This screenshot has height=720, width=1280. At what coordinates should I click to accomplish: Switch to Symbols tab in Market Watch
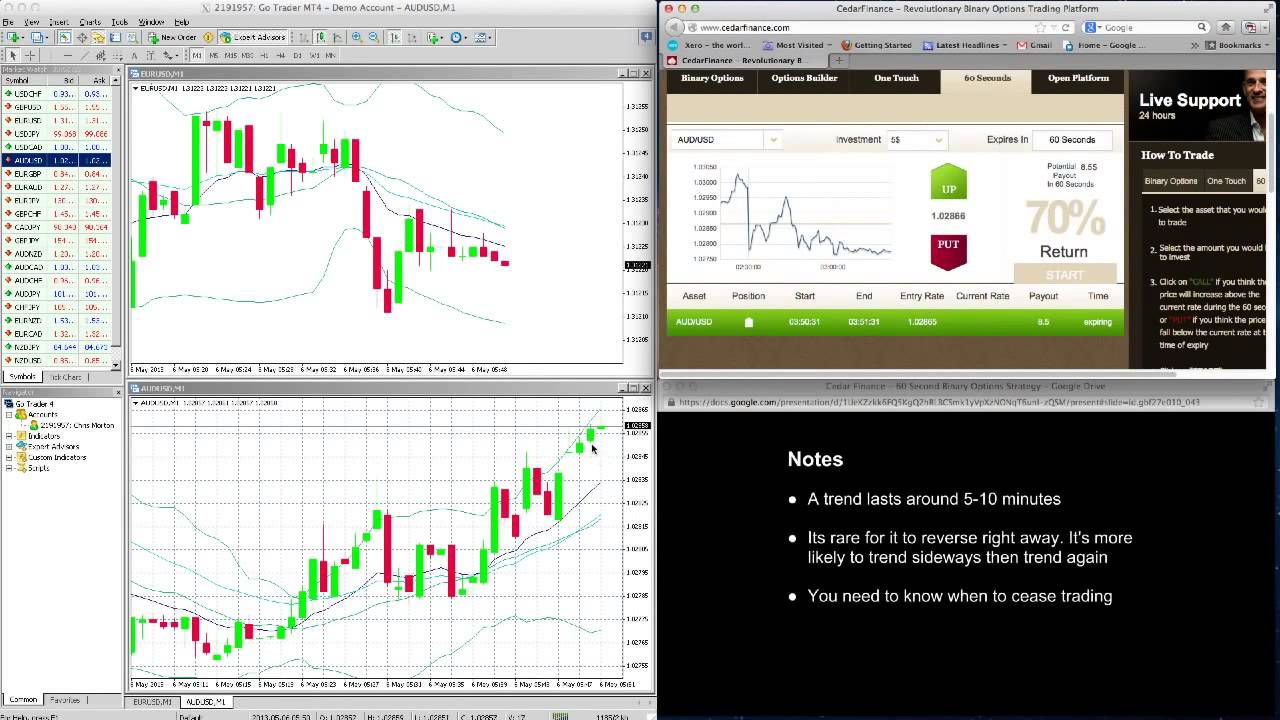point(22,377)
